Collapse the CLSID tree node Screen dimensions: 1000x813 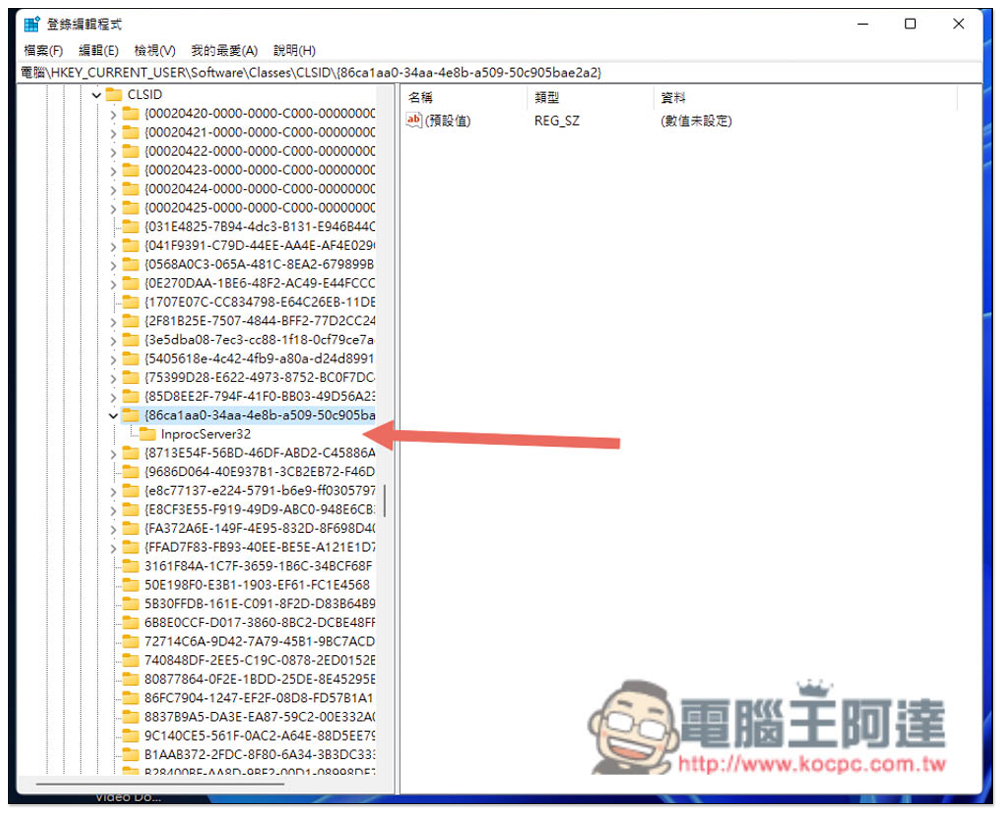tap(96, 95)
